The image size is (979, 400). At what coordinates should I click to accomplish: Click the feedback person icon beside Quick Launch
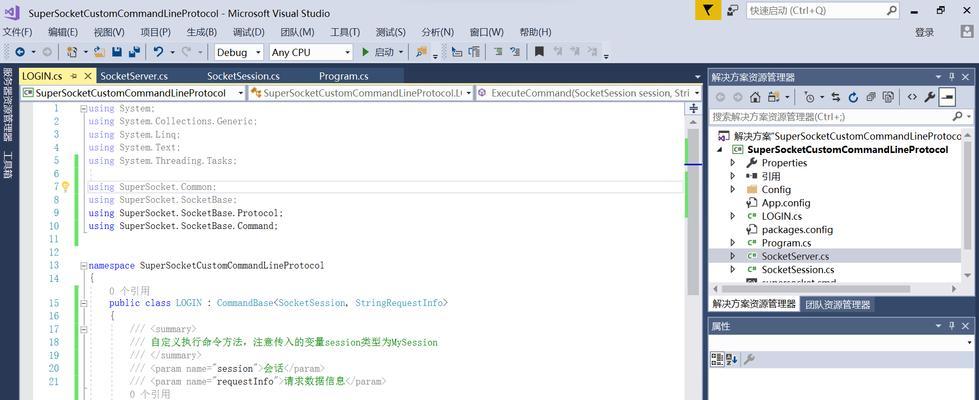pyautogui.click(x=734, y=10)
